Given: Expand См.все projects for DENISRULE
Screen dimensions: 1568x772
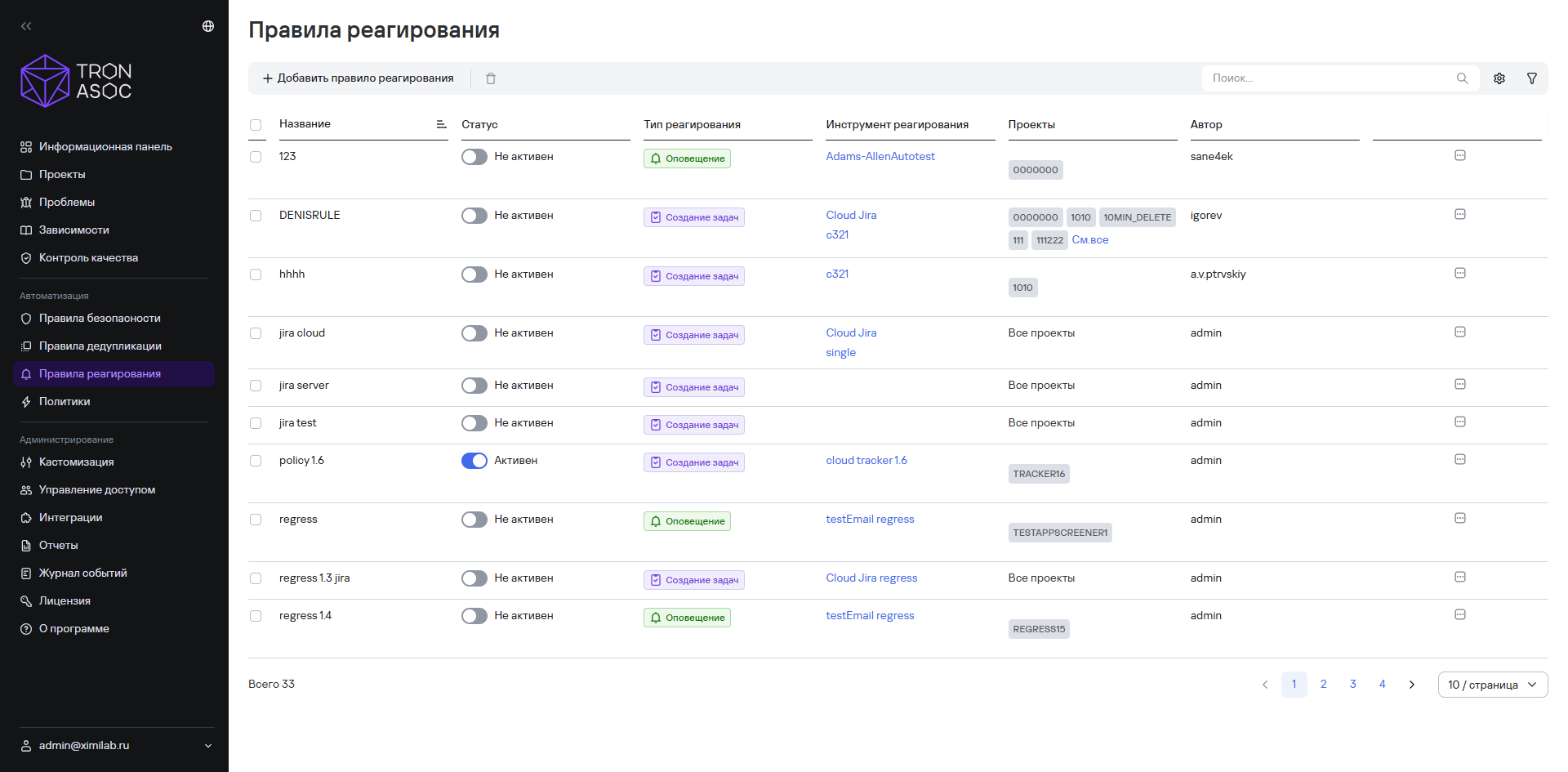Looking at the screenshot, I should click(1090, 240).
